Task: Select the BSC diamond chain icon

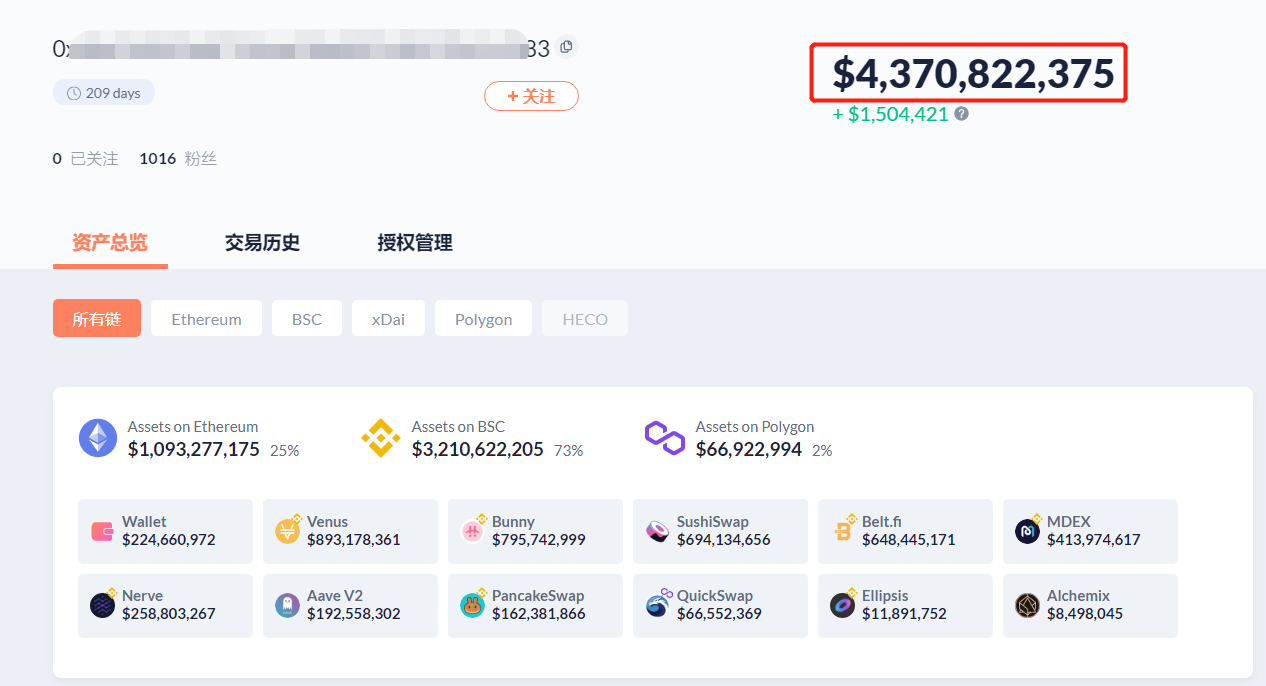Action: (380, 437)
